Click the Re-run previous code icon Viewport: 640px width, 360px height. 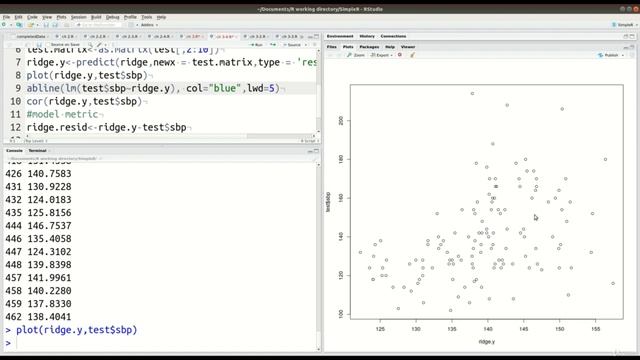click(273, 44)
